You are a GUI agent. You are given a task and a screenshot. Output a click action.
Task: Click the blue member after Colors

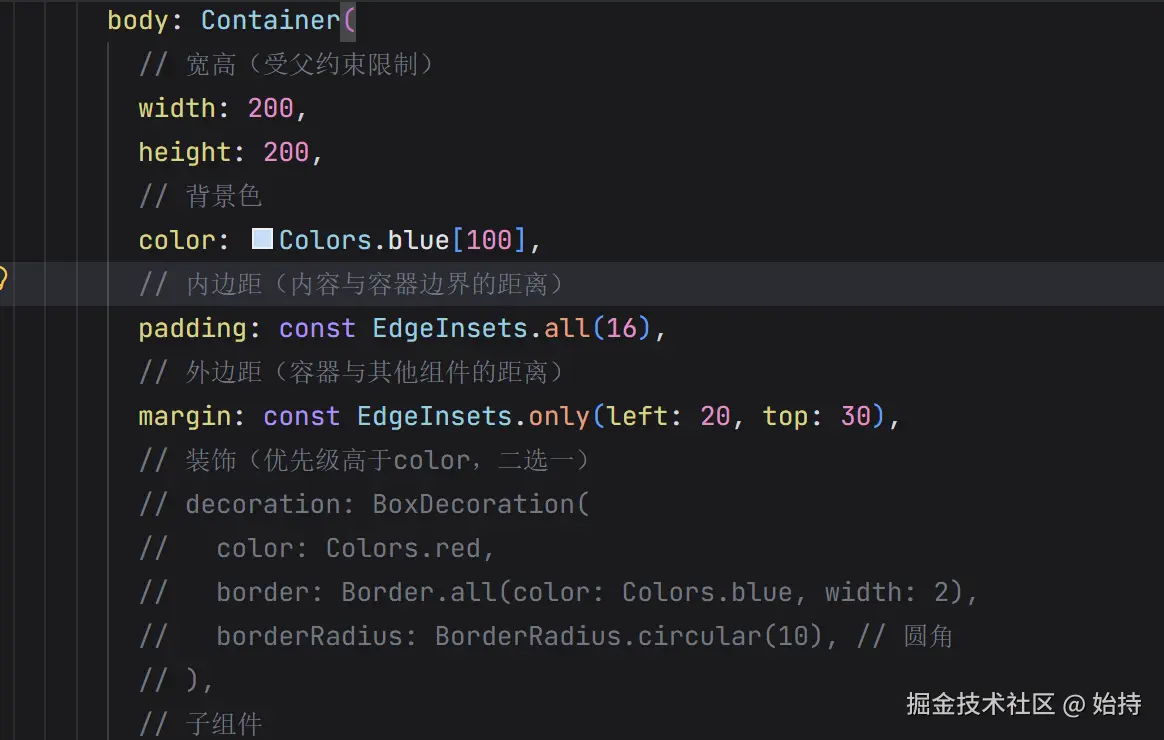point(418,240)
